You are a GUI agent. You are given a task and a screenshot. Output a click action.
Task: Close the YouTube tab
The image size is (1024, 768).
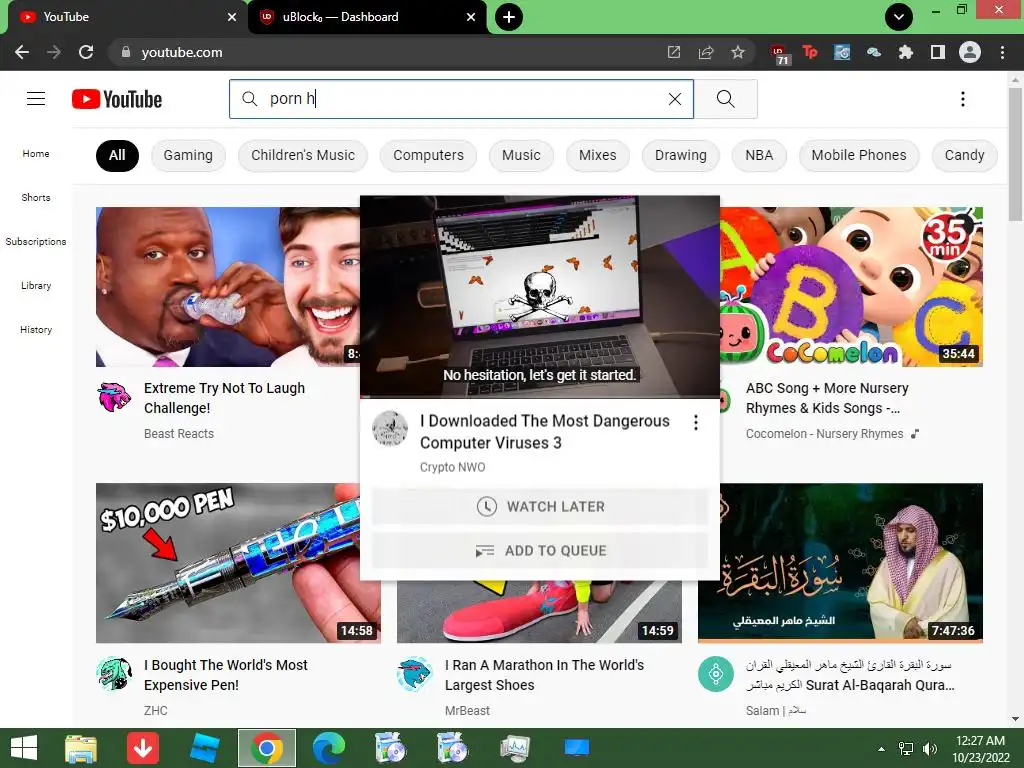pos(232,17)
